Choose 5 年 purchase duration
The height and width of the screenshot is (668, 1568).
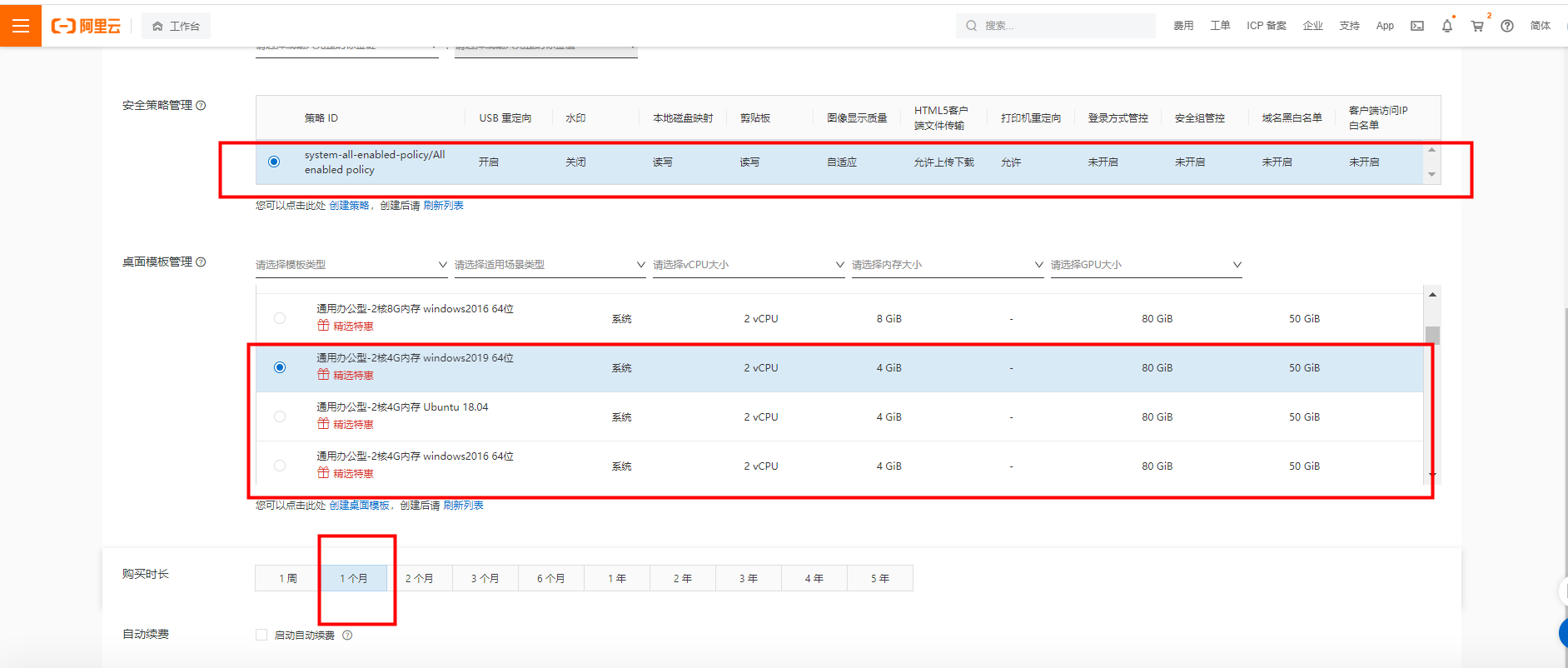[x=880, y=578]
